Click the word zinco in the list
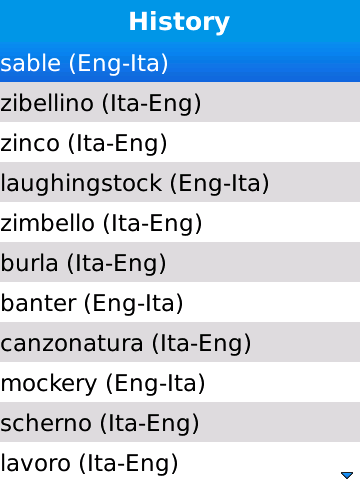 point(30,143)
